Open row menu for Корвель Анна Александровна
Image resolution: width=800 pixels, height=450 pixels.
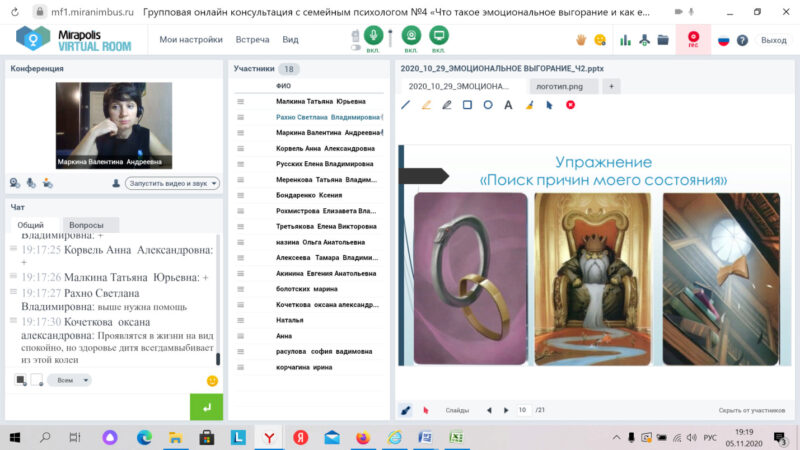pyautogui.click(x=240, y=148)
